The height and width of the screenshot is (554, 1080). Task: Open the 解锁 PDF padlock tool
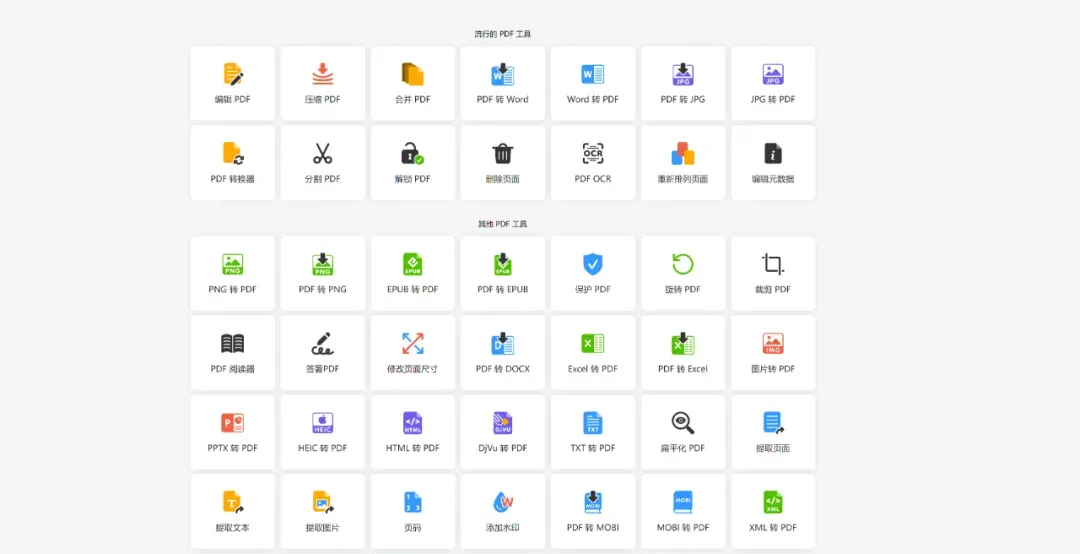[412, 154]
